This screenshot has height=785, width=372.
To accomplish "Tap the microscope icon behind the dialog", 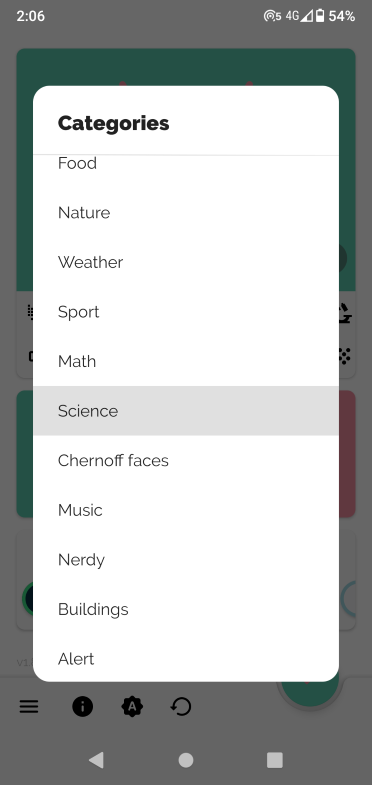I will [344, 313].
